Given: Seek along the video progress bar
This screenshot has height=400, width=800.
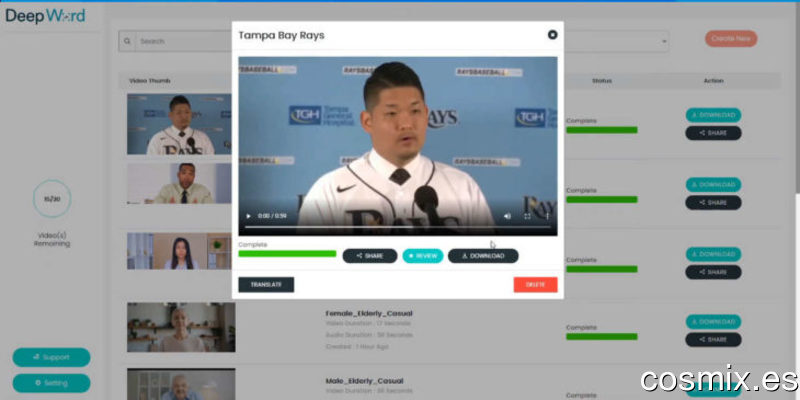Looking at the screenshot, I should (x=397, y=227).
